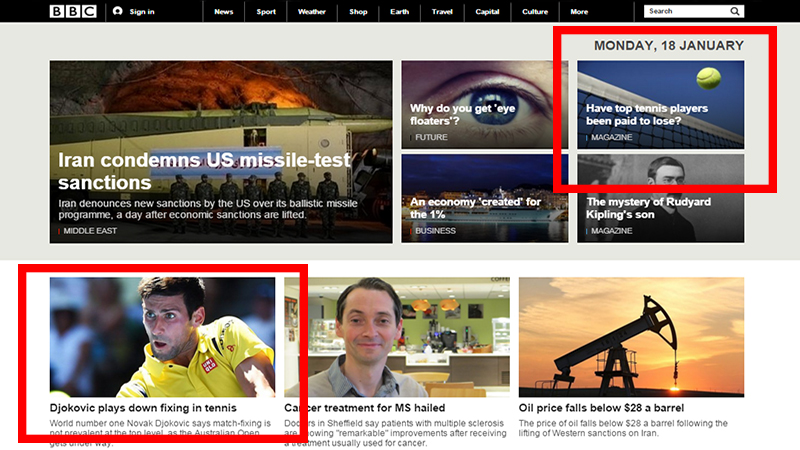Click the oil pump sunset image

[631, 337]
